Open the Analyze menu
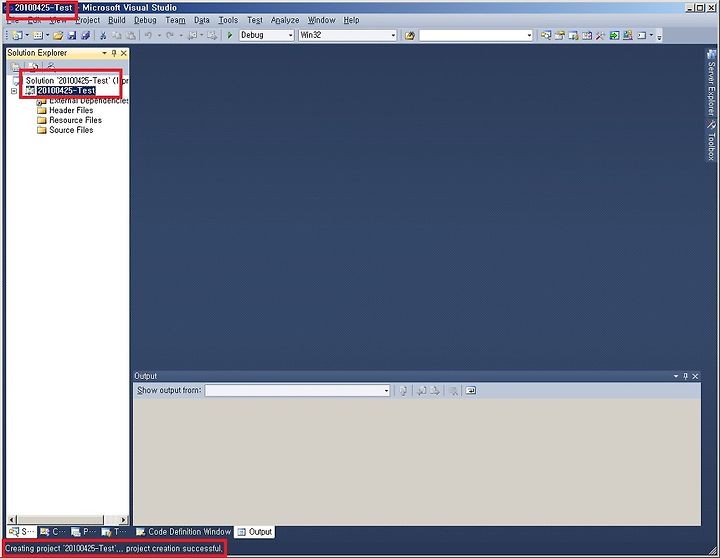Screen dimensions: 720x558 [285, 20]
